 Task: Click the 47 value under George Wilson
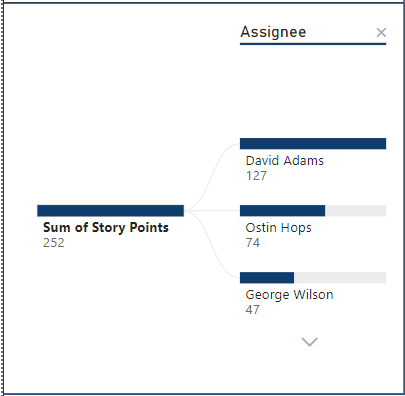click(x=252, y=310)
